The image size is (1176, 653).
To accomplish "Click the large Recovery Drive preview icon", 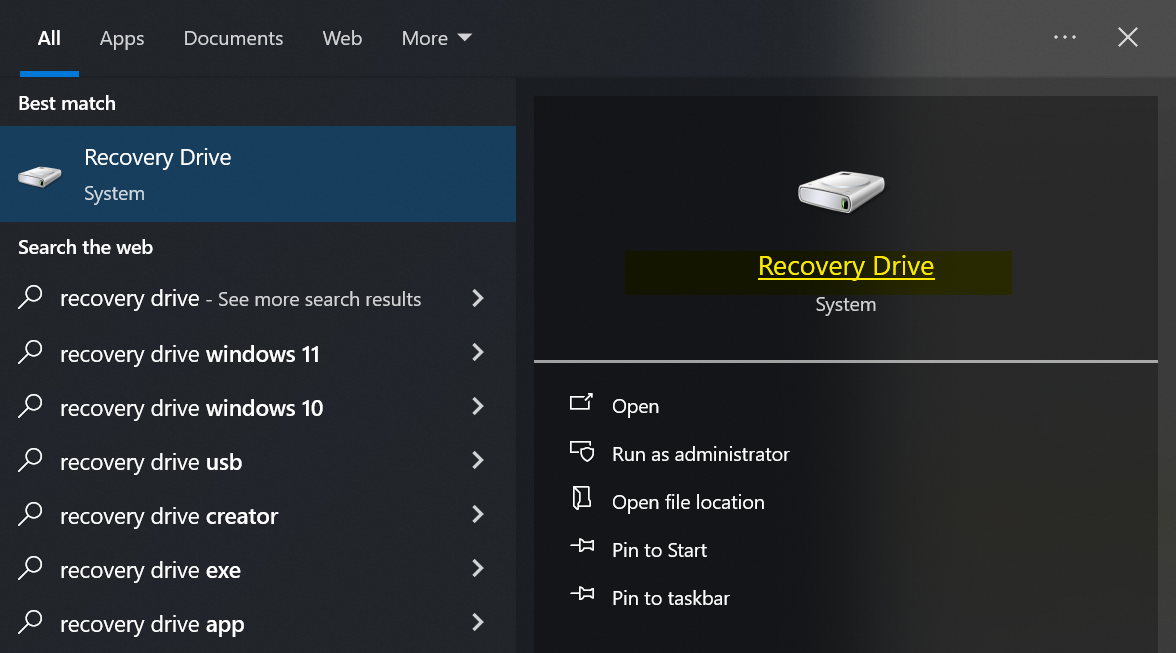I will click(841, 189).
